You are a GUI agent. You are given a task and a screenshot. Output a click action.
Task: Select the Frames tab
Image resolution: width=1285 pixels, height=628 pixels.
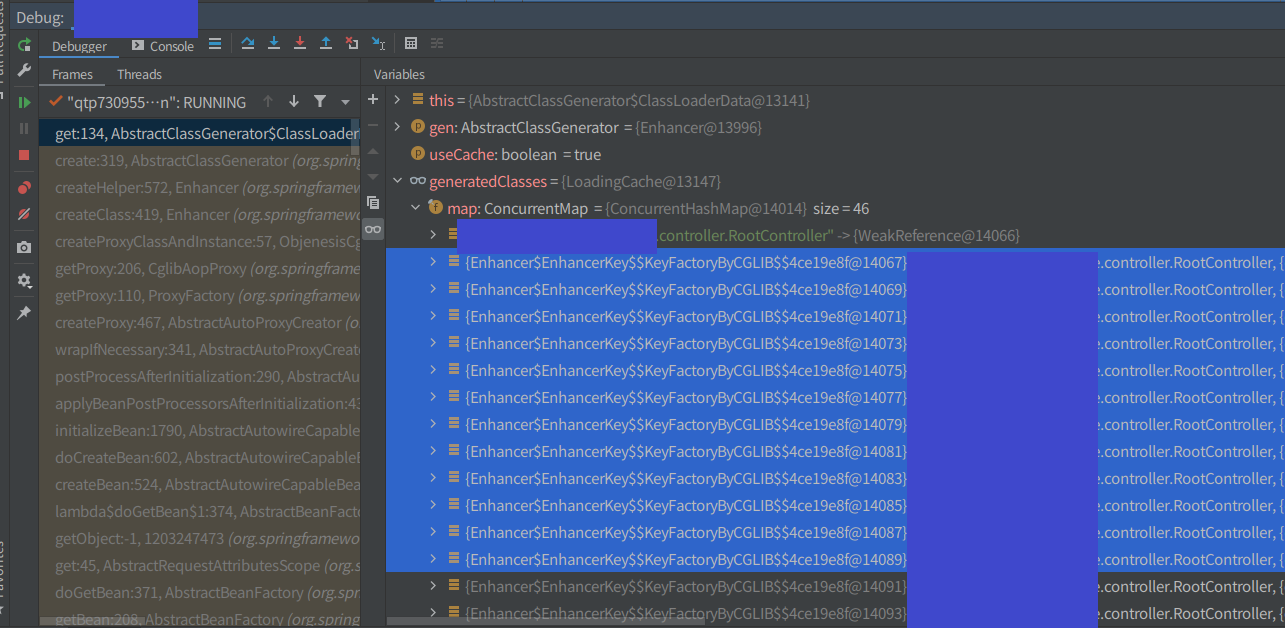click(x=72, y=75)
